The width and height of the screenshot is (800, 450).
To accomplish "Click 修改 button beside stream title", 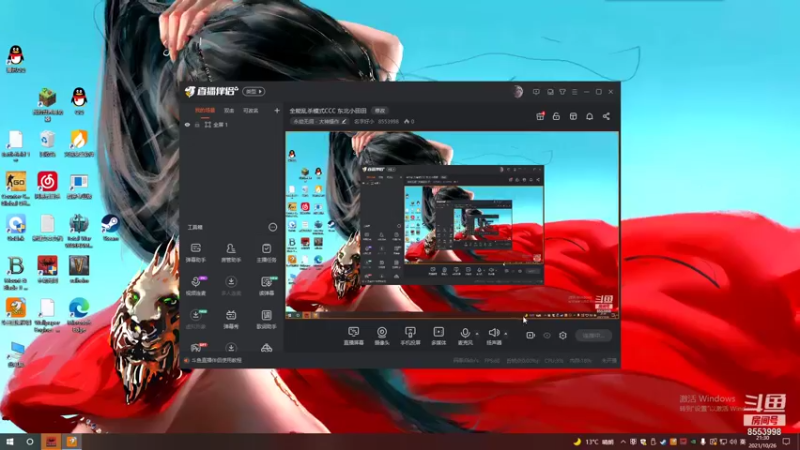I will tap(380, 110).
